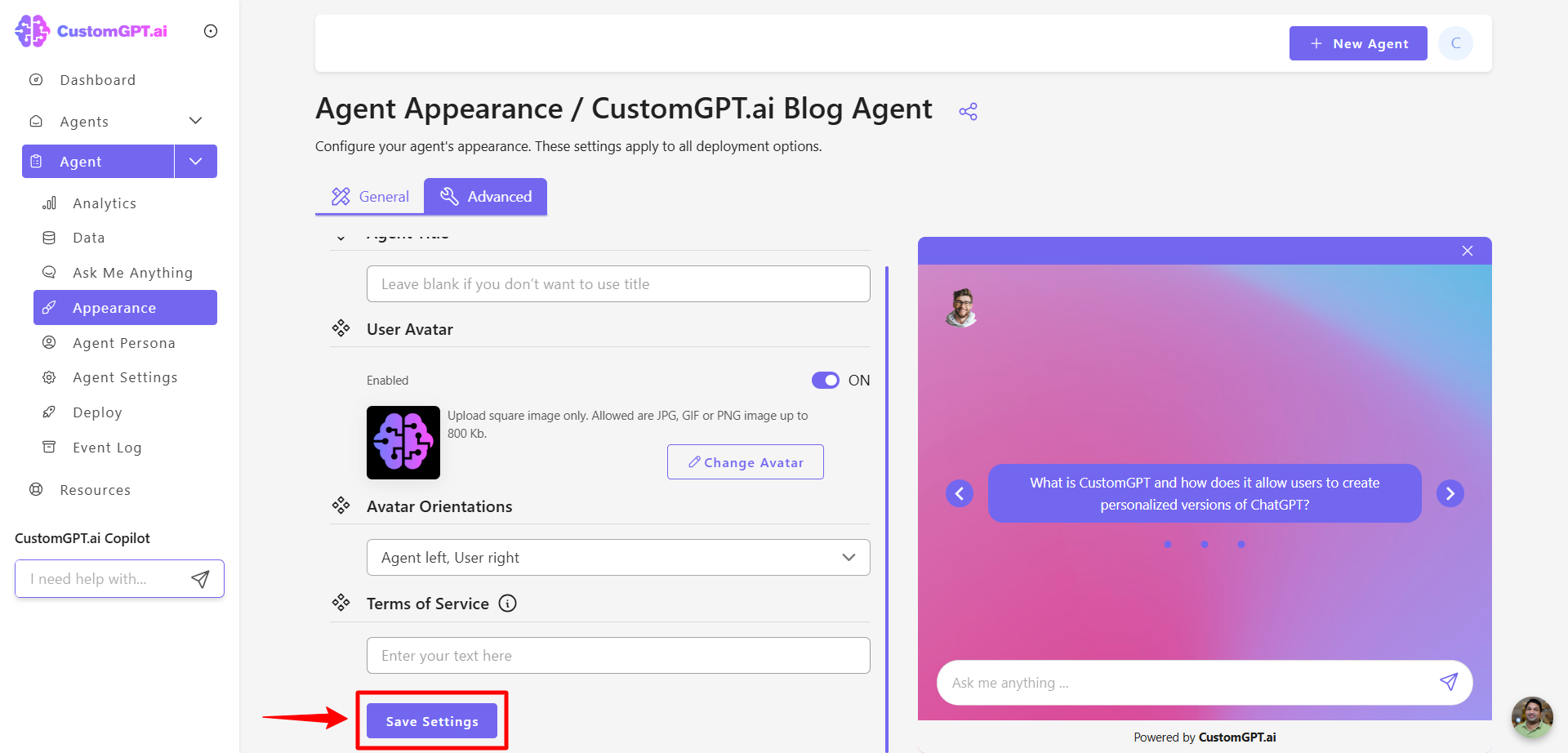Click the agent avatar in chat preview
Viewport: 1568px width, 753px height.
pos(962,308)
